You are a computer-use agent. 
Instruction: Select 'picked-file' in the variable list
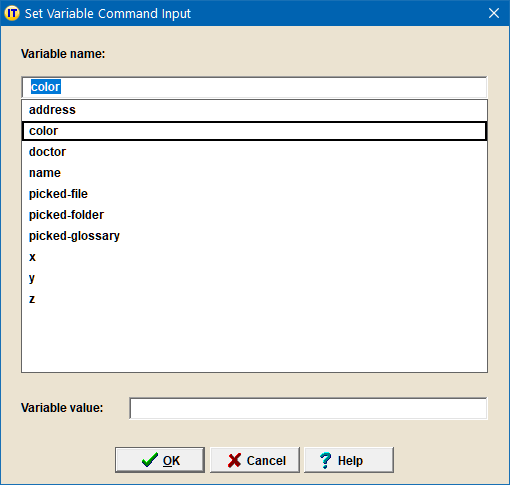(254, 194)
